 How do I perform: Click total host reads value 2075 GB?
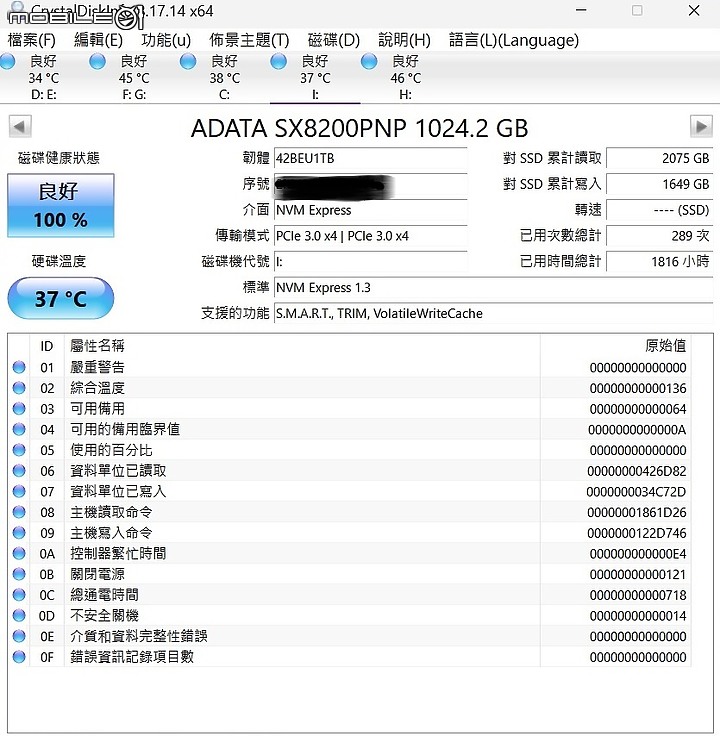659,158
